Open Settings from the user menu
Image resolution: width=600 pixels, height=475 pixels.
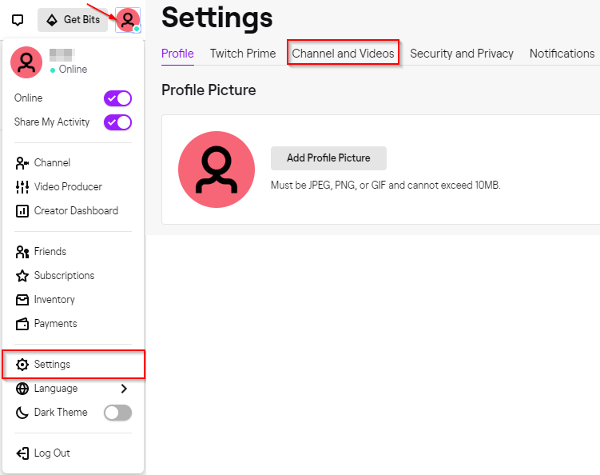tap(73, 364)
